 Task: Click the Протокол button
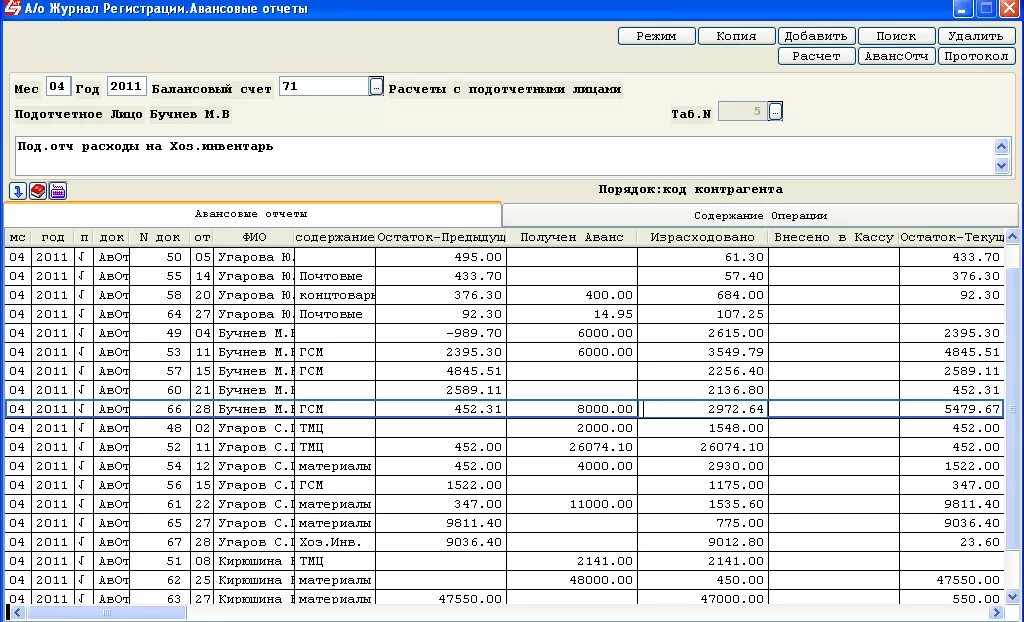coord(976,56)
